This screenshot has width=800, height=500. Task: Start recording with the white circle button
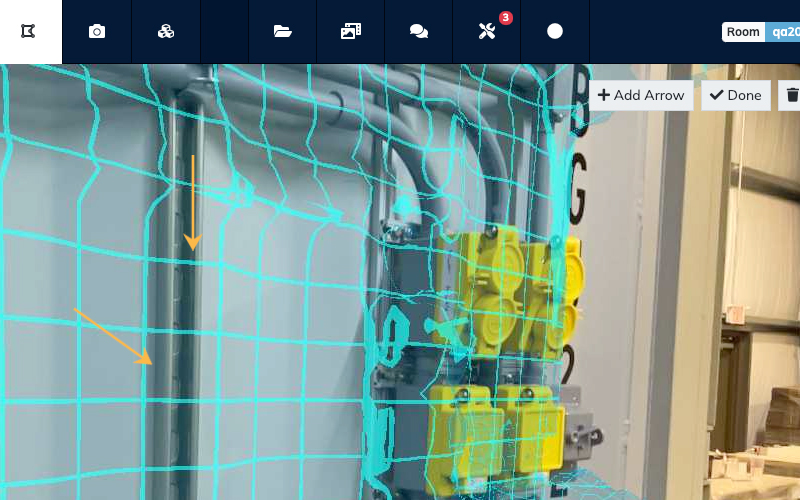555,32
